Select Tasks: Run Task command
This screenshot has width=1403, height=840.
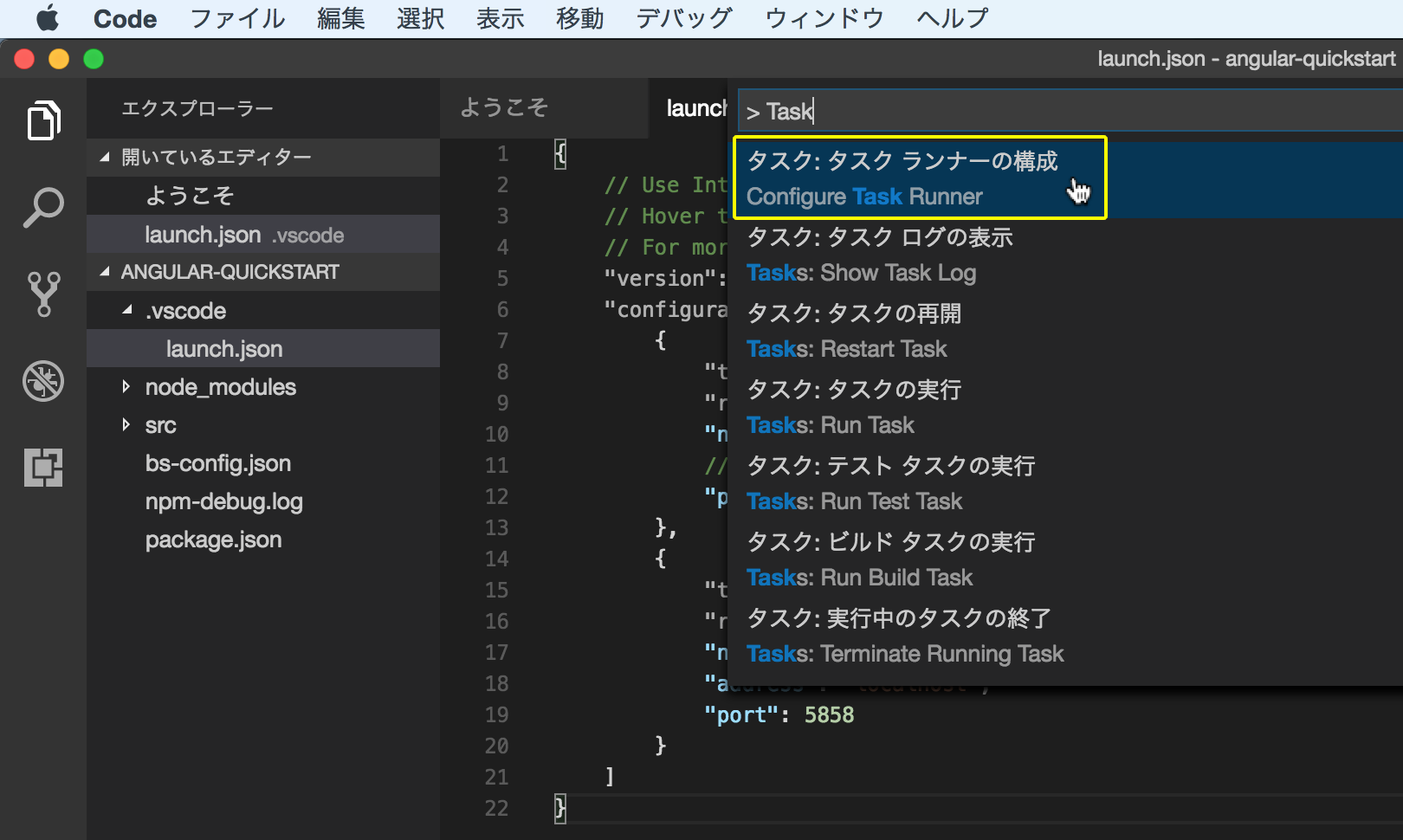(x=1065, y=408)
